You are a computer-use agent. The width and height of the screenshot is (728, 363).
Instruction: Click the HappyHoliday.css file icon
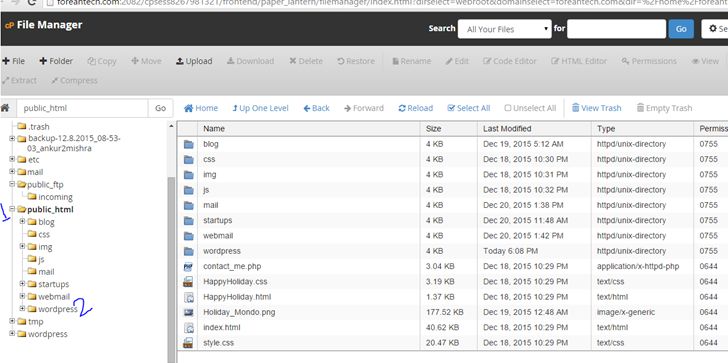188,282
